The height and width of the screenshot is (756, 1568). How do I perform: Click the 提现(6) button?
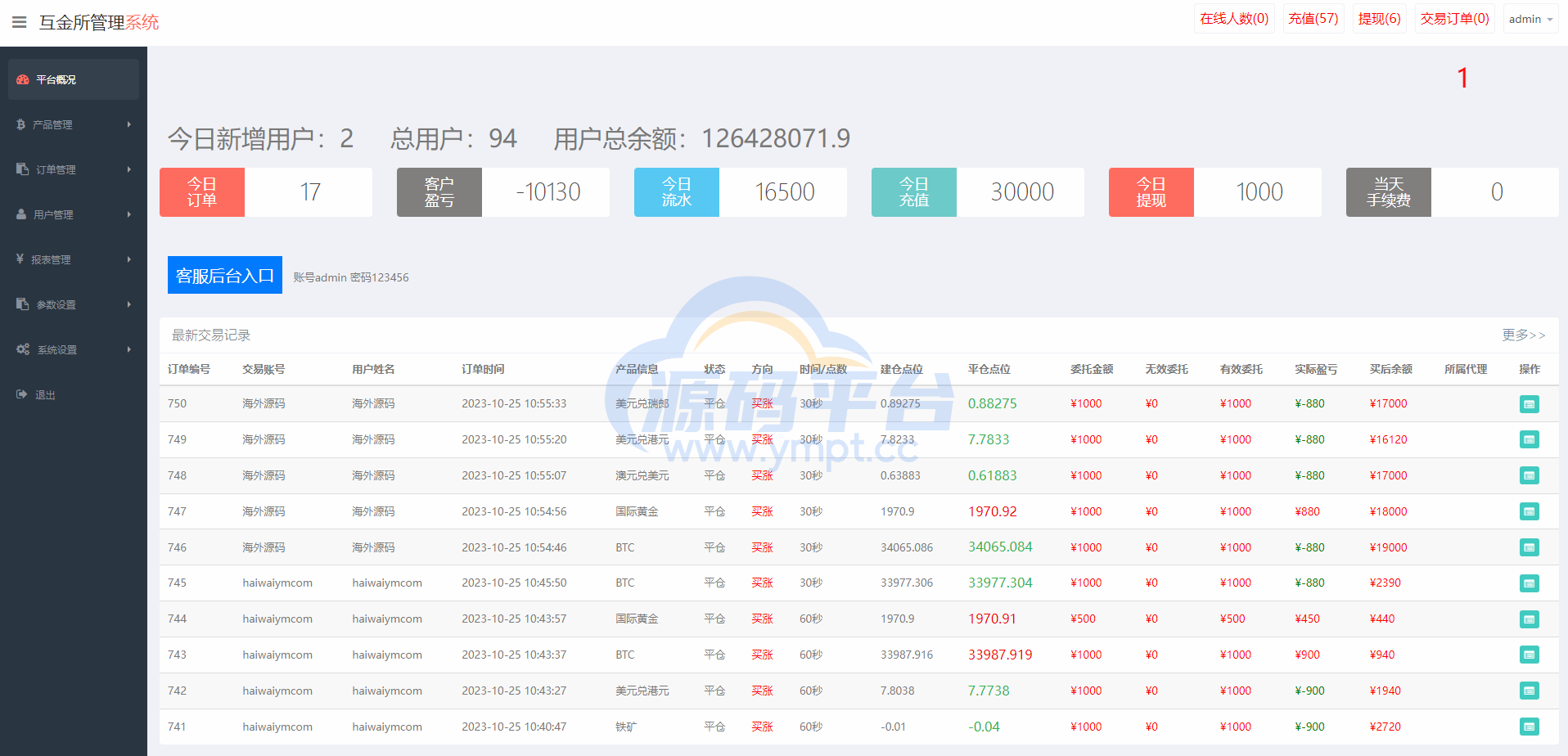(x=1379, y=19)
